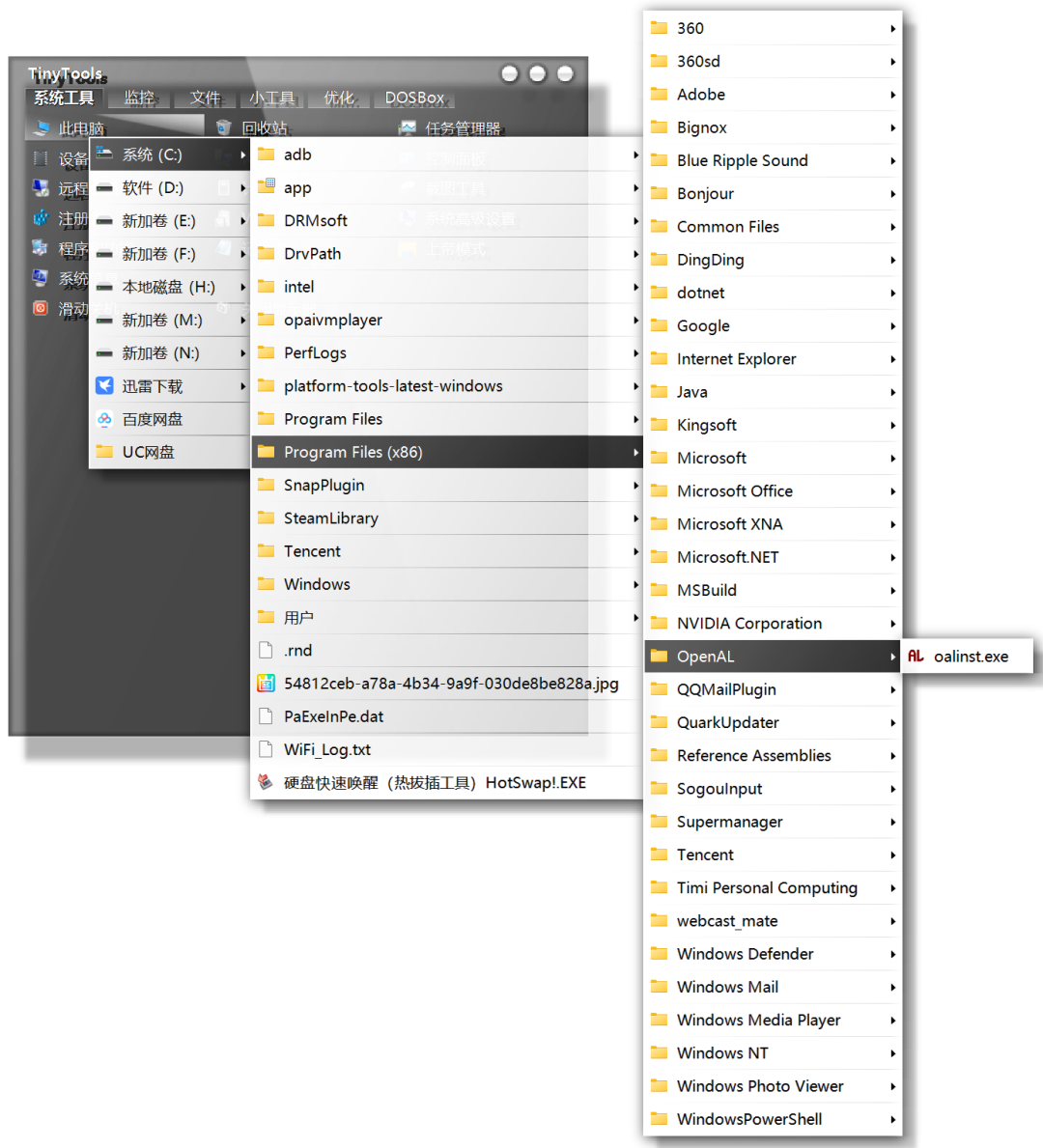Select the 新加卷 (E:) drive entry
The width and height of the screenshot is (1043, 1148).
[x=170, y=220]
